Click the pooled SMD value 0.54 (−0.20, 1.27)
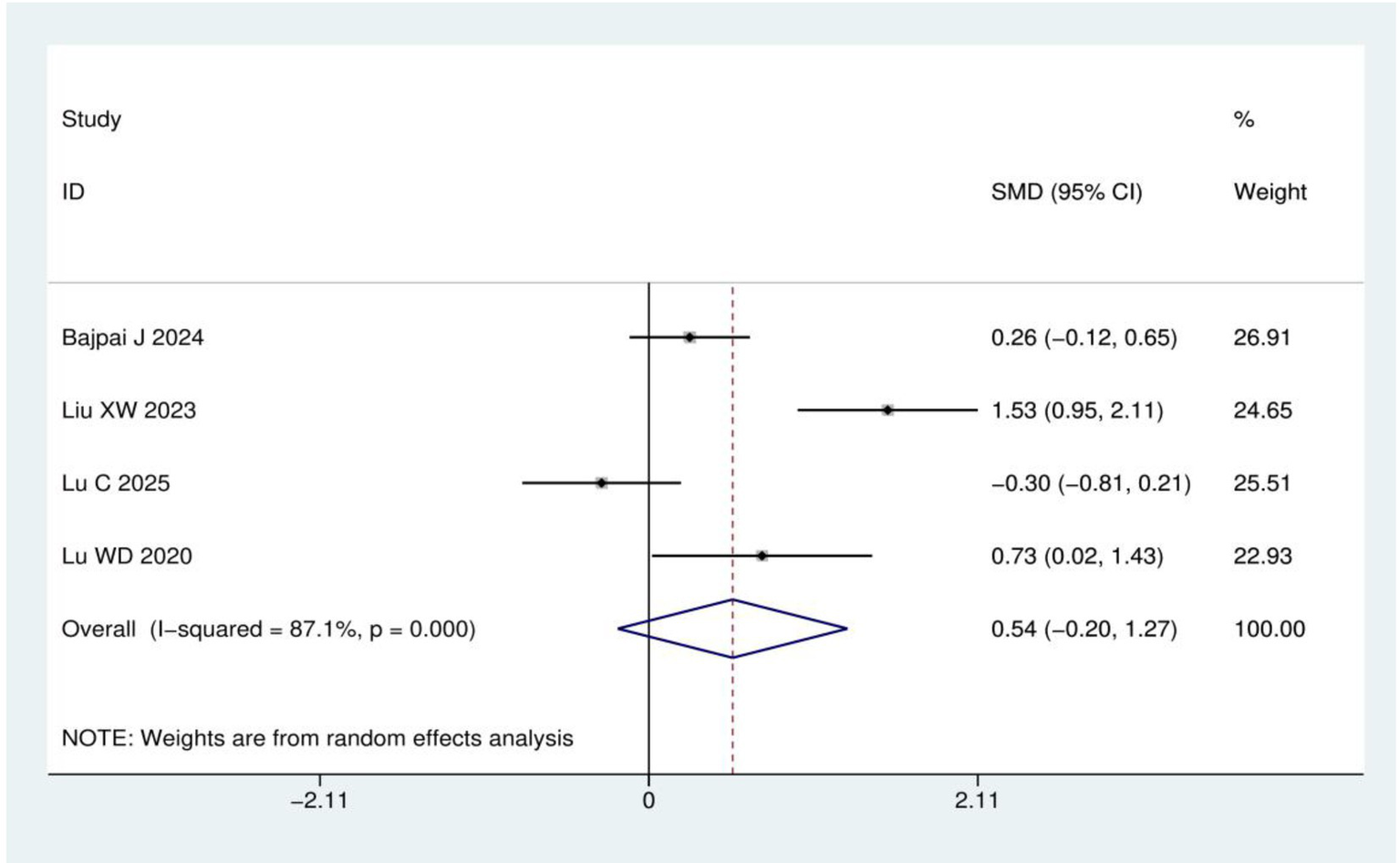1400x863 pixels. 1084,629
